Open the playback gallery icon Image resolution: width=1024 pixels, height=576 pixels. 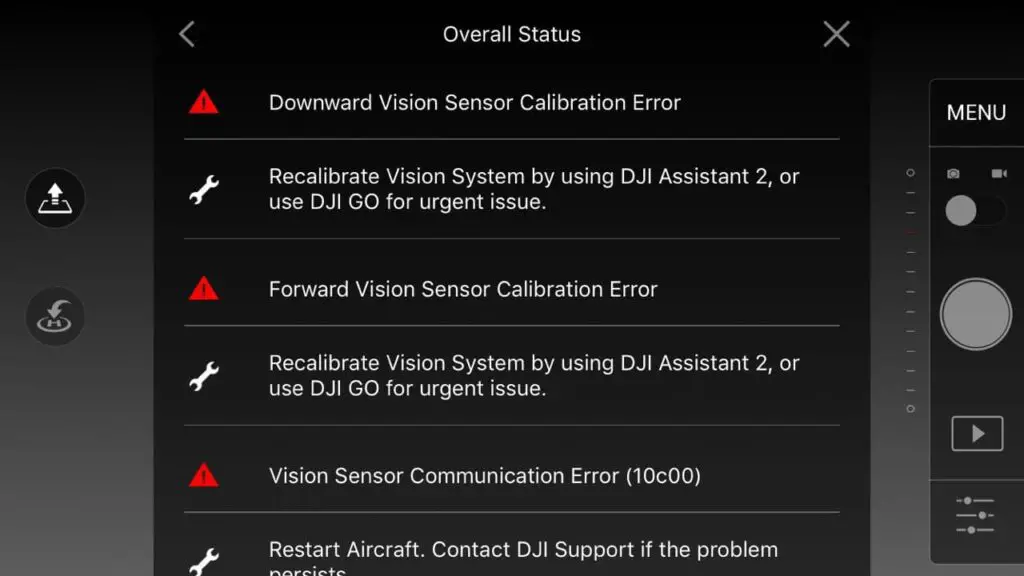(976, 433)
